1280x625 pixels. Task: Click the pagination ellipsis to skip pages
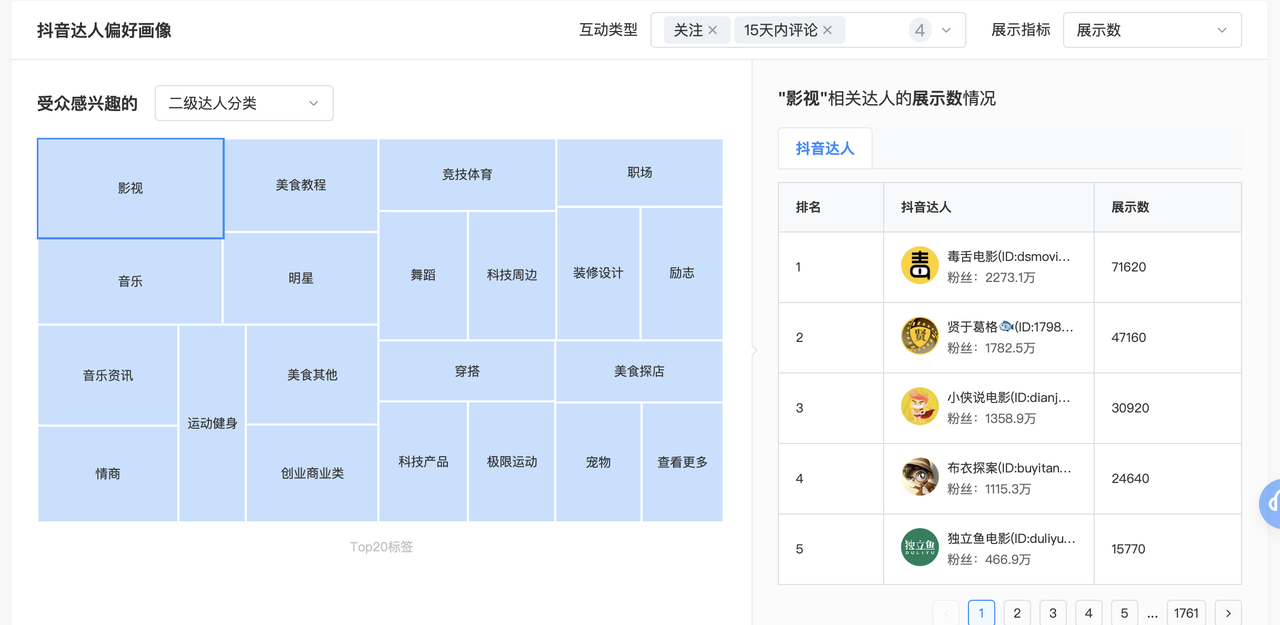pos(1152,614)
